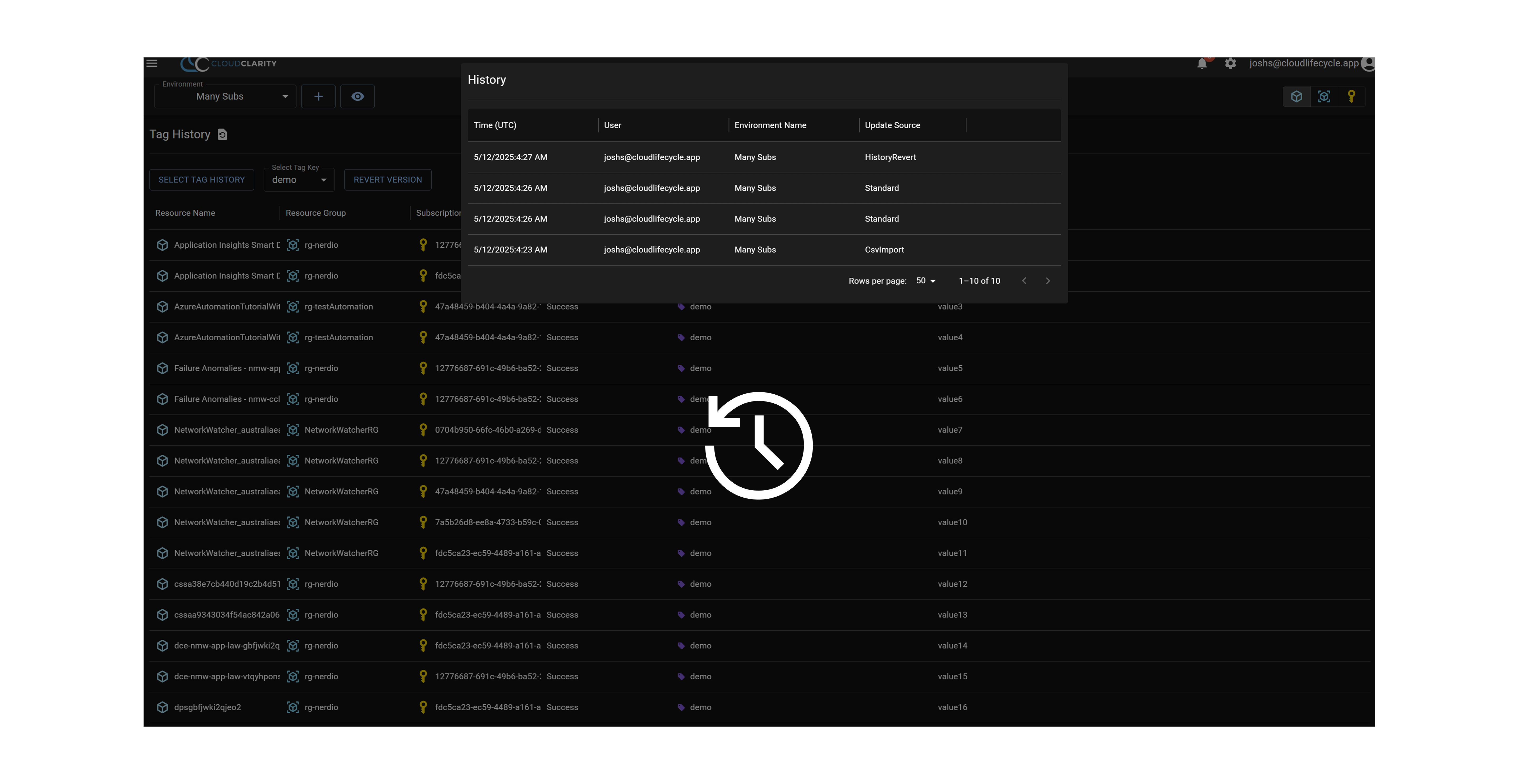Click tag icon in value14 row
Image resolution: width=1518 pixels, height=784 pixels.
[x=681, y=646]
